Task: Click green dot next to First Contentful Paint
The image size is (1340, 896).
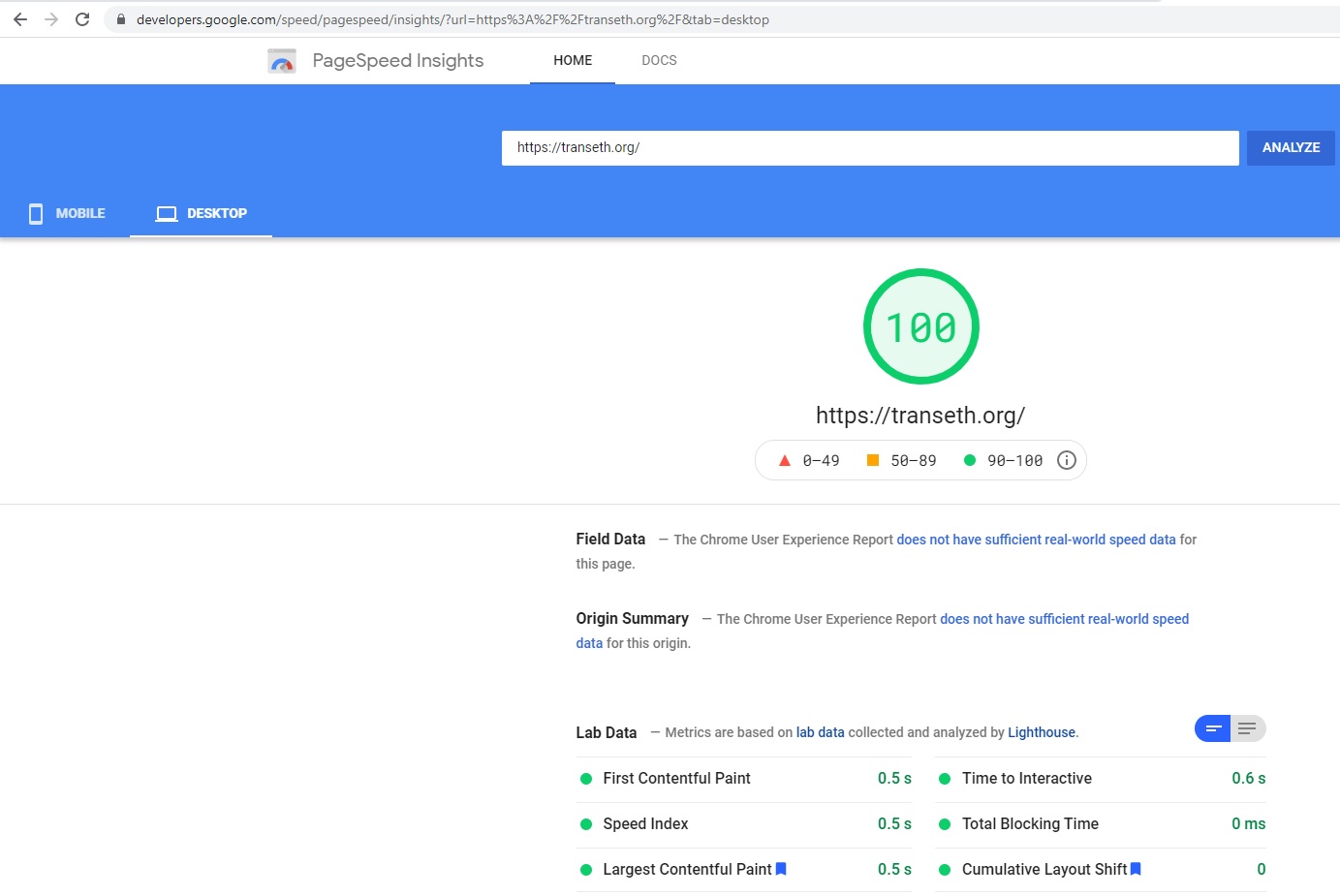Action: [586, 779]
